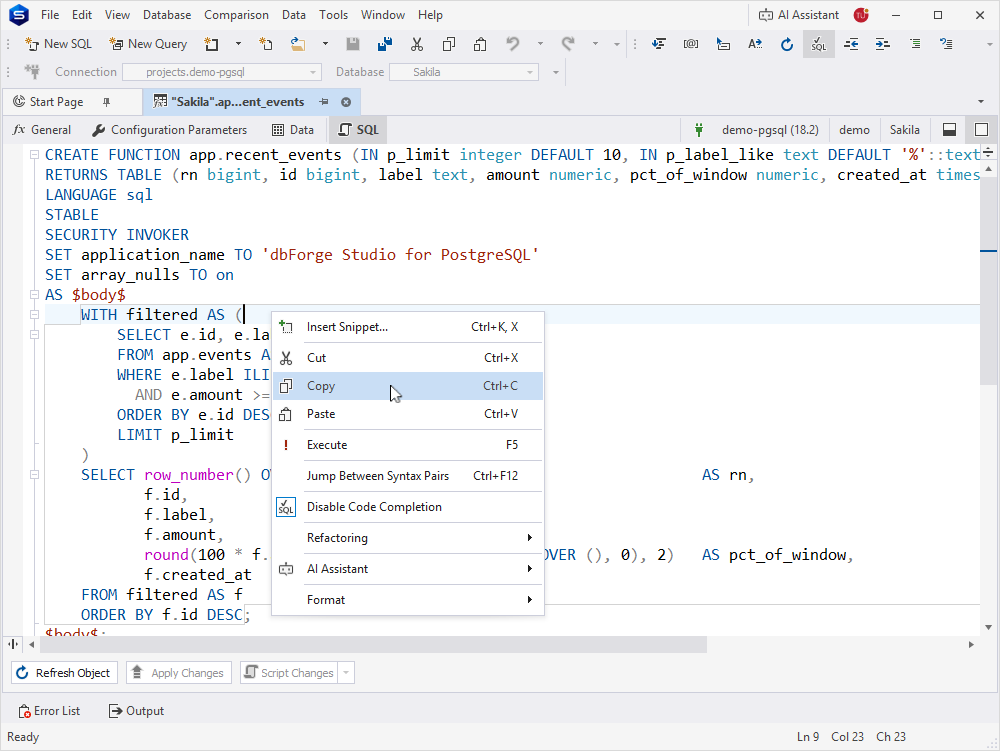Click the user account avatar icon

tap(861, 15)
